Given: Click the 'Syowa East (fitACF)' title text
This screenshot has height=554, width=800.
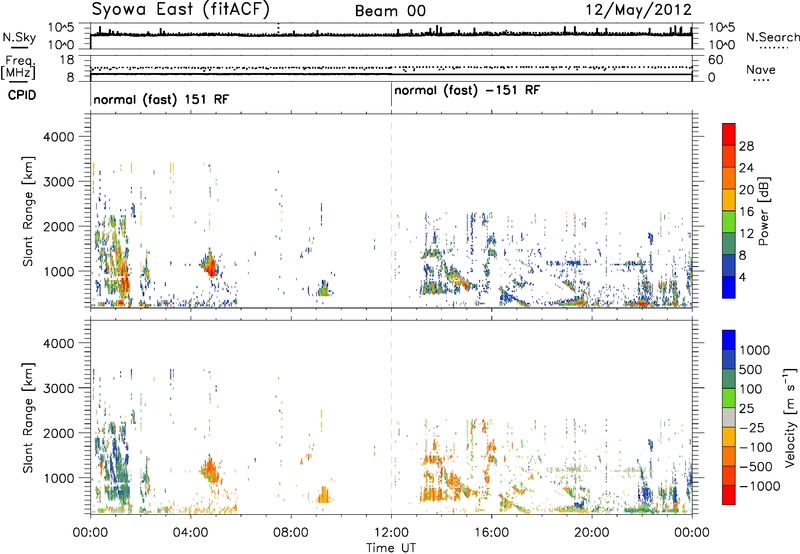Looking at the screenshot, I should [x=180, y=10].
